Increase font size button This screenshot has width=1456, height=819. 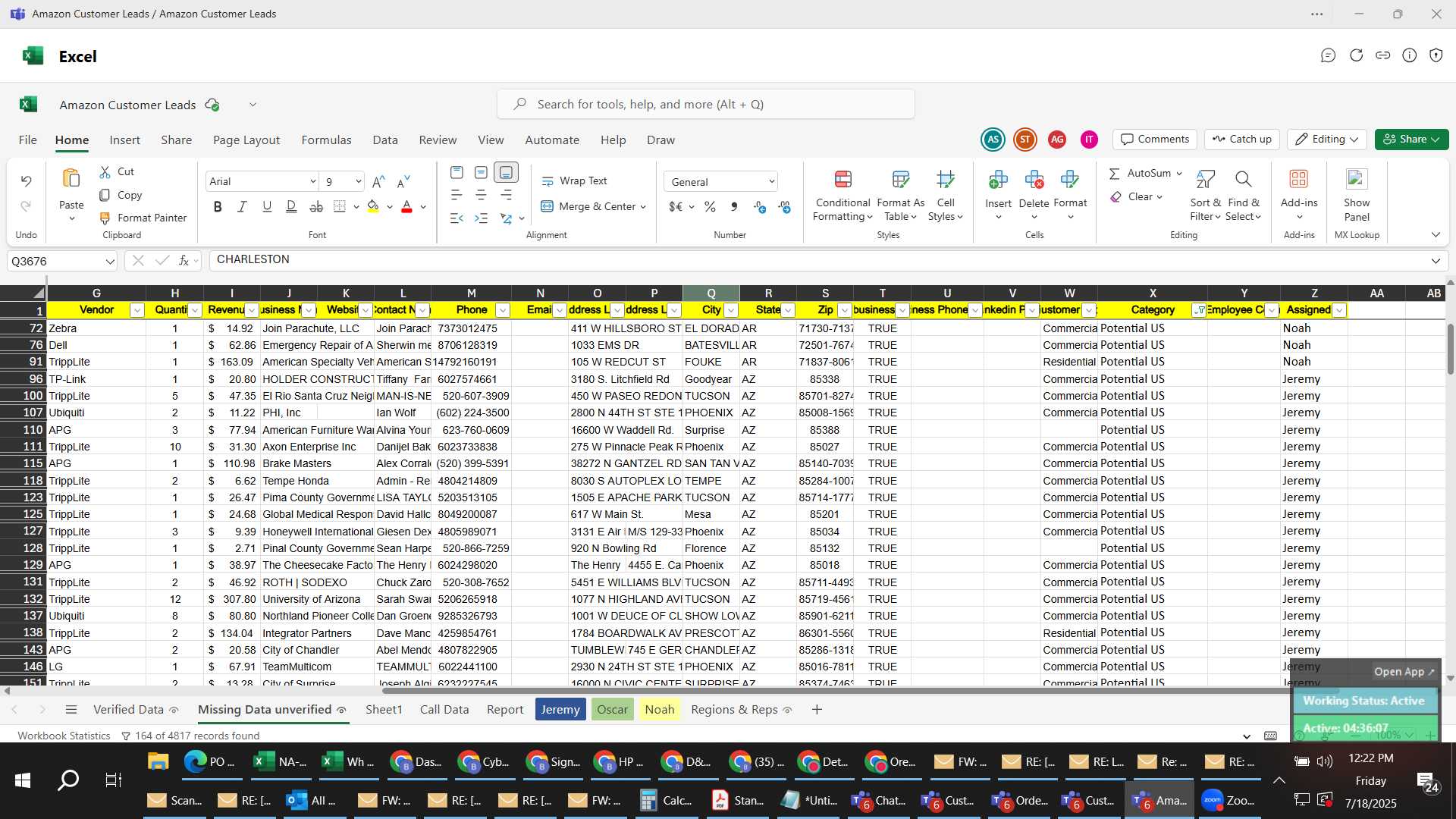tap(378, 181)
